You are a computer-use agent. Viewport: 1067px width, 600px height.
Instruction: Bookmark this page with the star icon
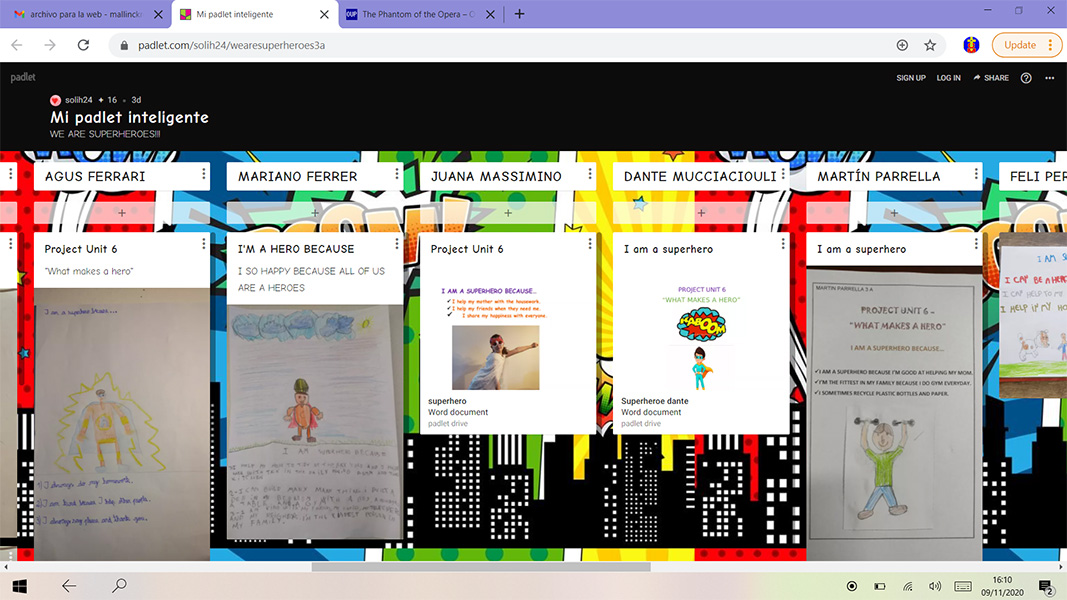pyautogui.click(x=930, y=45)
